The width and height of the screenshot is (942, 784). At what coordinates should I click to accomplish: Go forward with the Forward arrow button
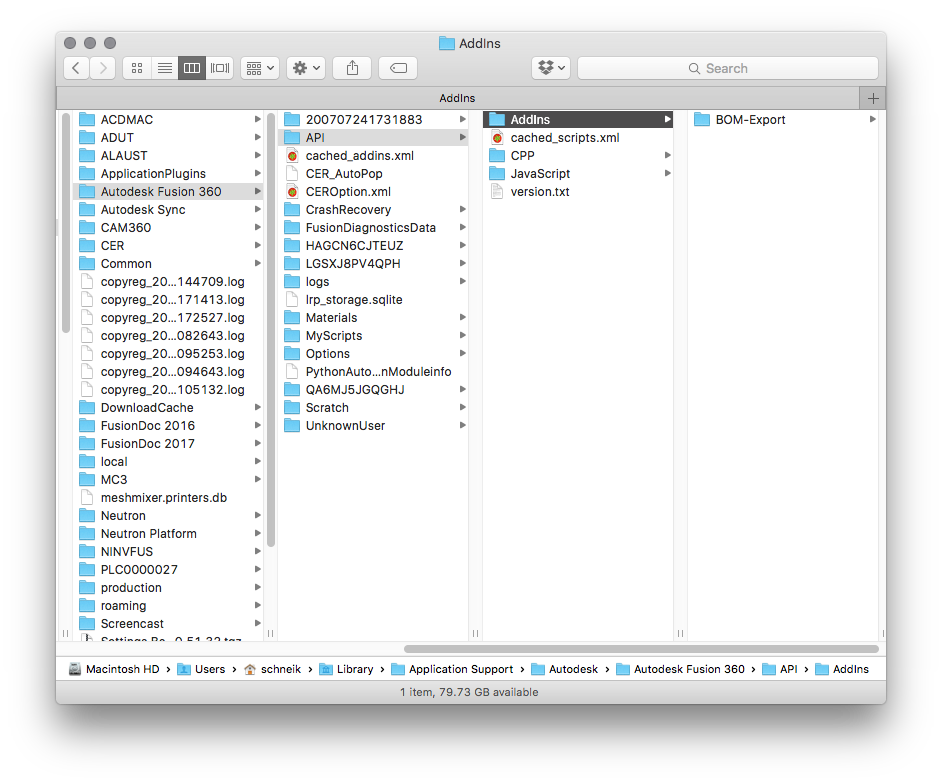coord(103,68)
